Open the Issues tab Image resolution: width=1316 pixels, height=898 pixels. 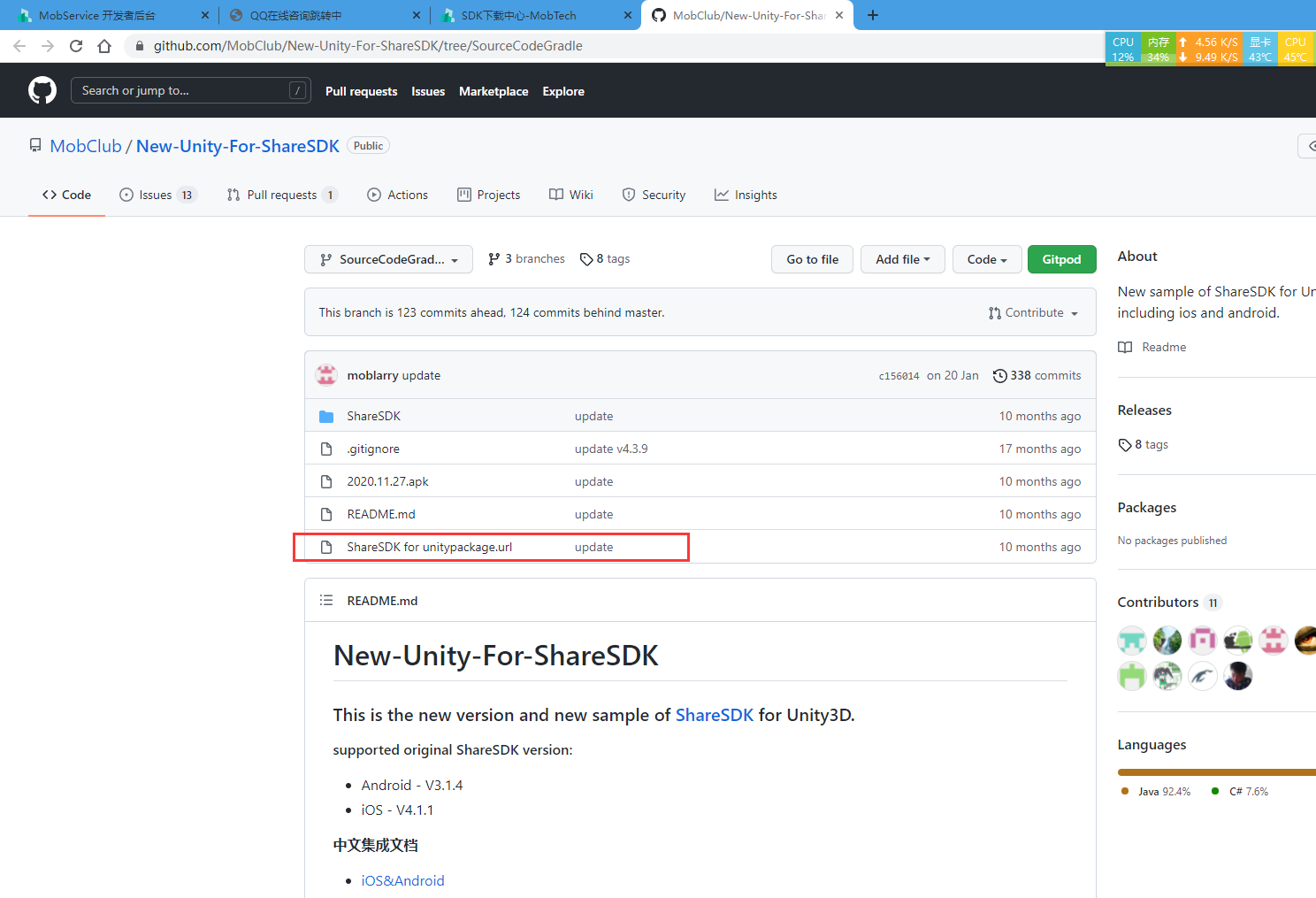coord(157,195)
